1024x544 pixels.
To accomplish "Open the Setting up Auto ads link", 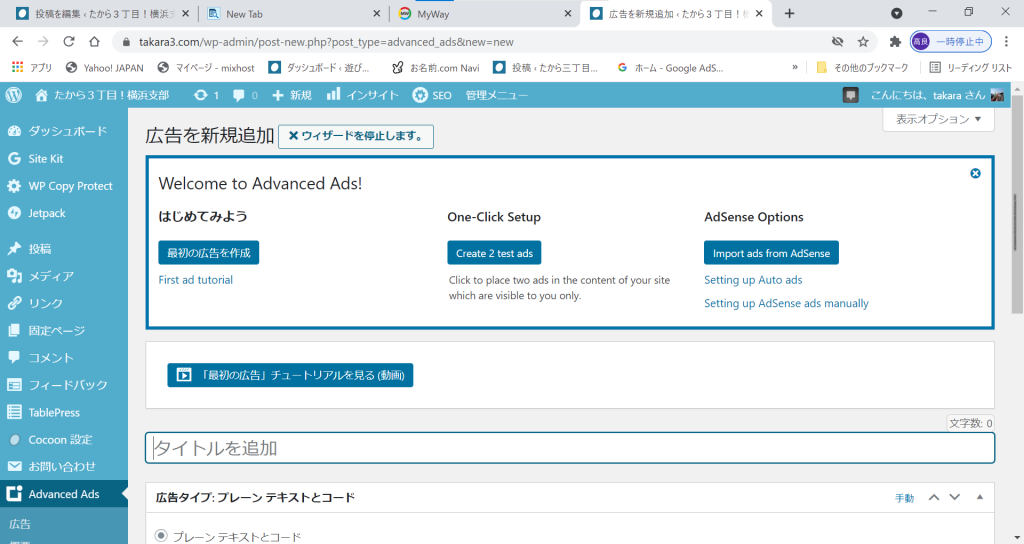I will (753, 280).
